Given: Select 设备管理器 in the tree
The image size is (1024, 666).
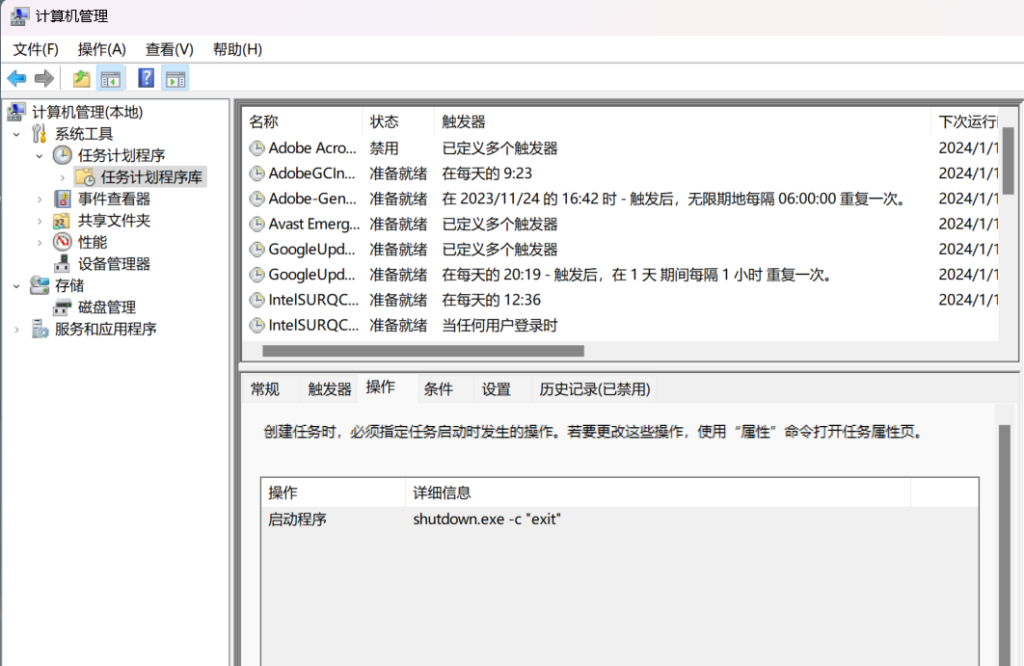Looking at the screenshot, I should coord(114,264).
